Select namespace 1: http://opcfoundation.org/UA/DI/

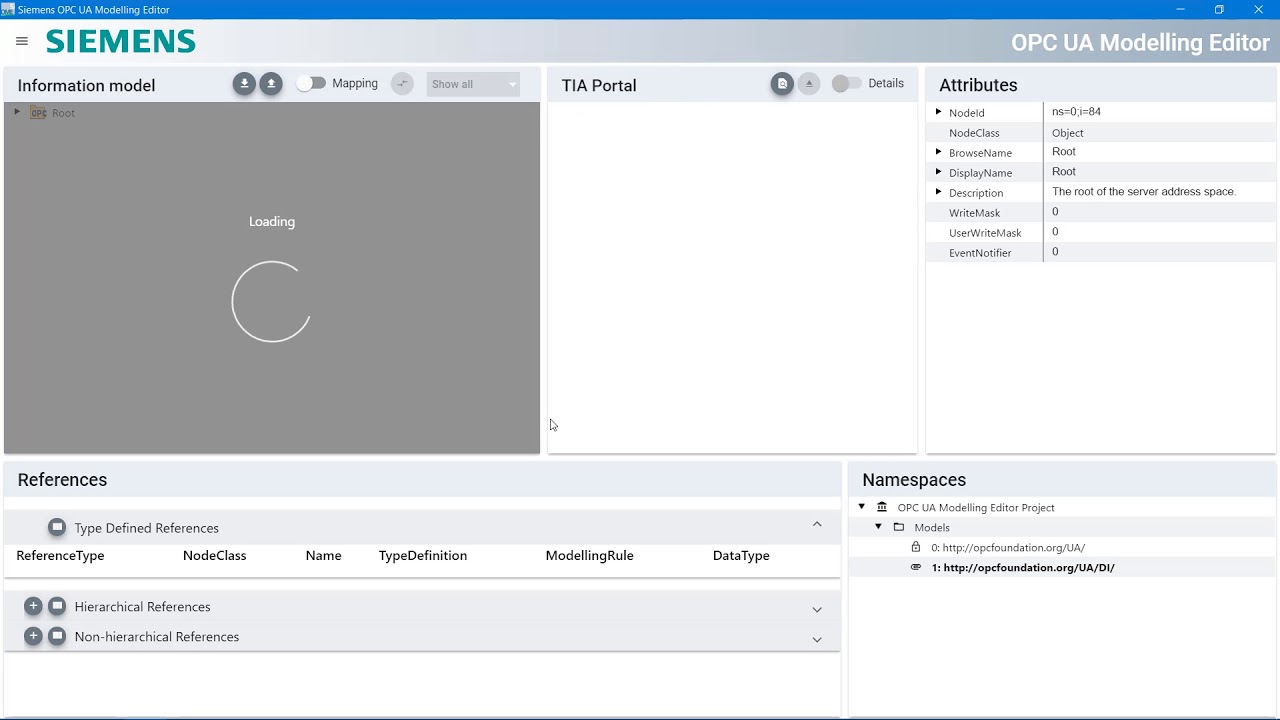click(x=1023, y=567)
